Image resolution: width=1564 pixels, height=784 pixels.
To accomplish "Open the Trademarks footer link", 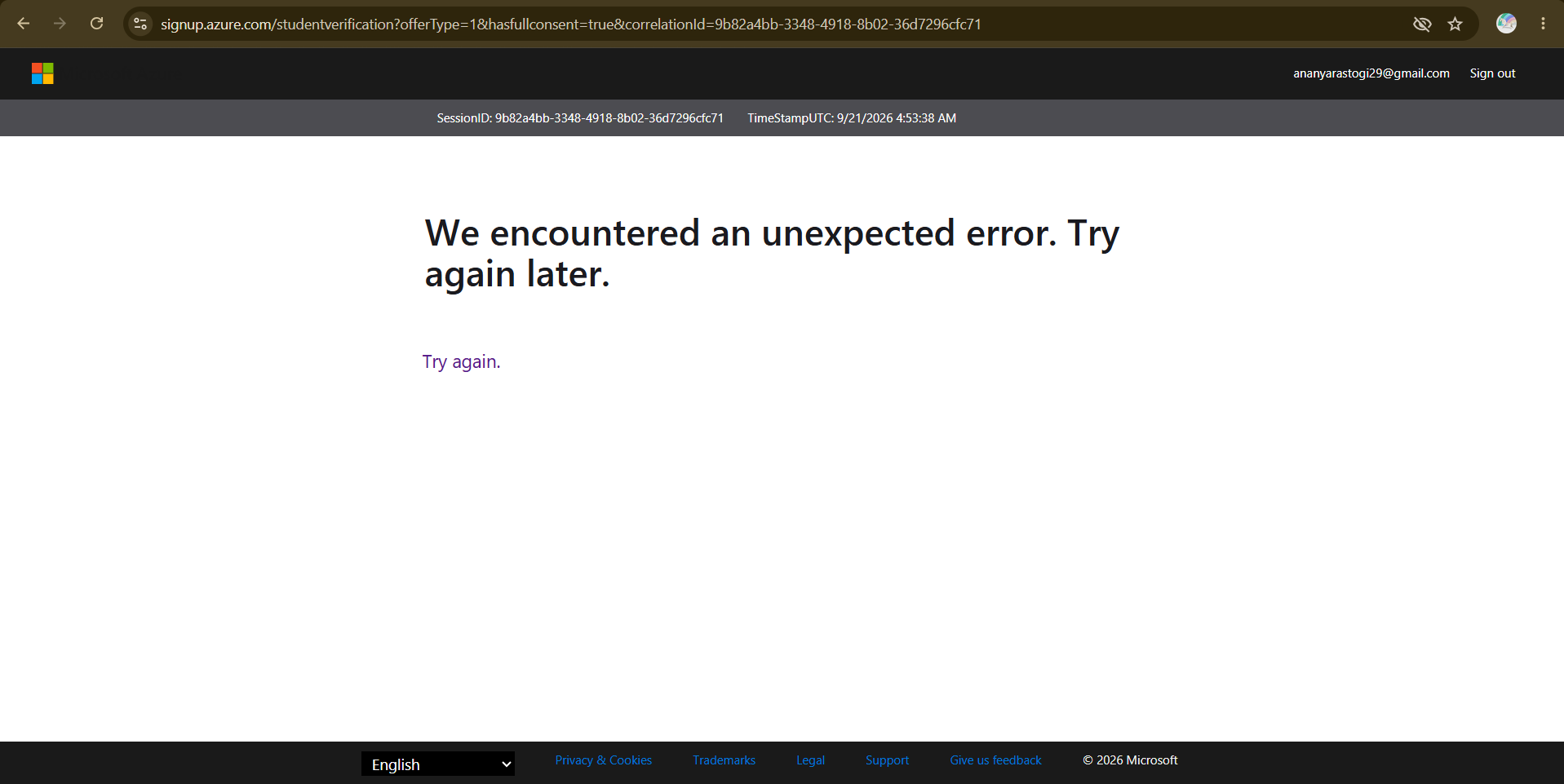I will coord(724,760).
